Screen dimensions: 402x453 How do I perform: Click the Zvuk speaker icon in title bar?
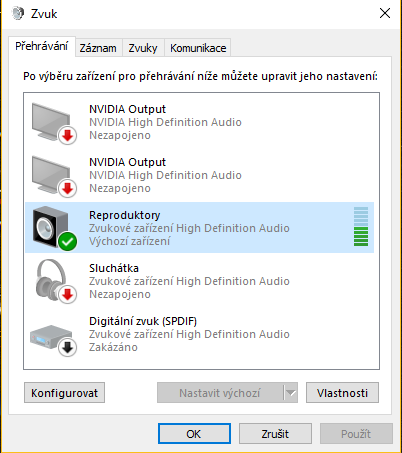tap(18, 13)
